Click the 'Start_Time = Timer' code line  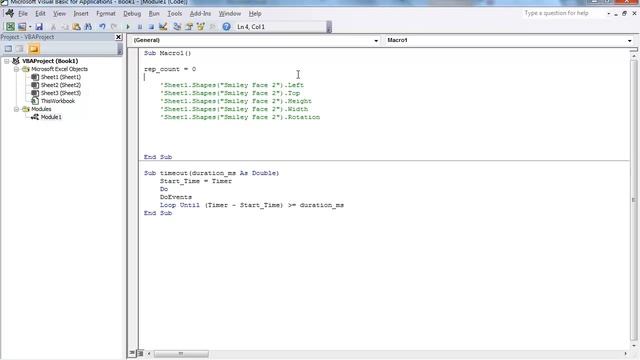click(196, 181)
